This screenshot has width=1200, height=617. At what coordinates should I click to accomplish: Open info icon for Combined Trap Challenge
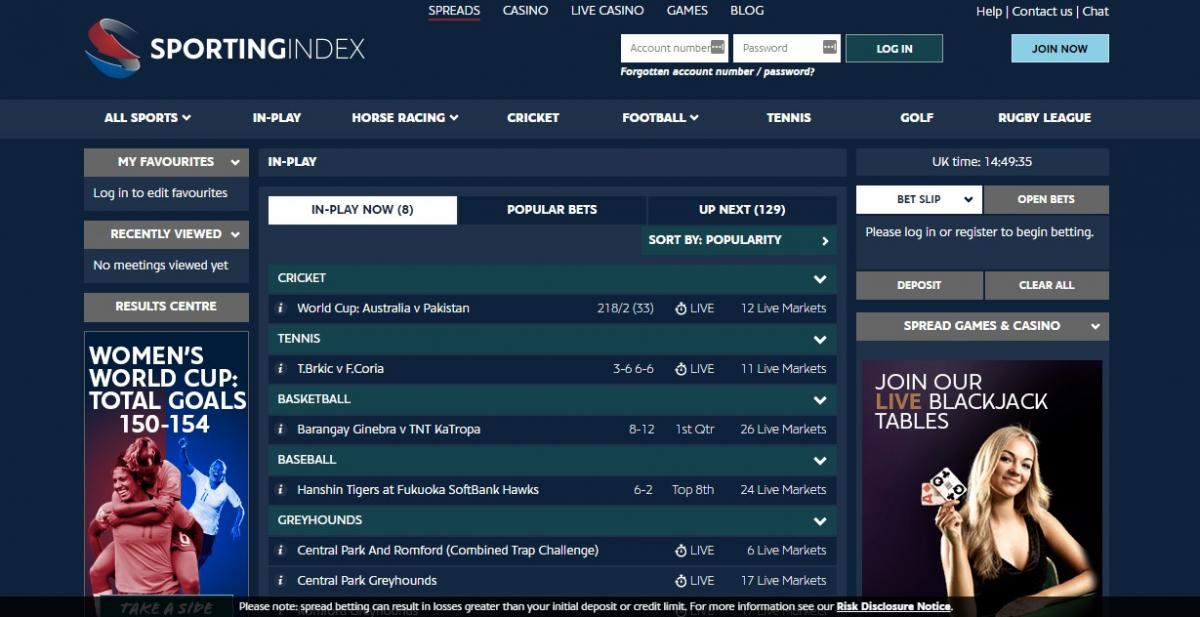[281, 550]
